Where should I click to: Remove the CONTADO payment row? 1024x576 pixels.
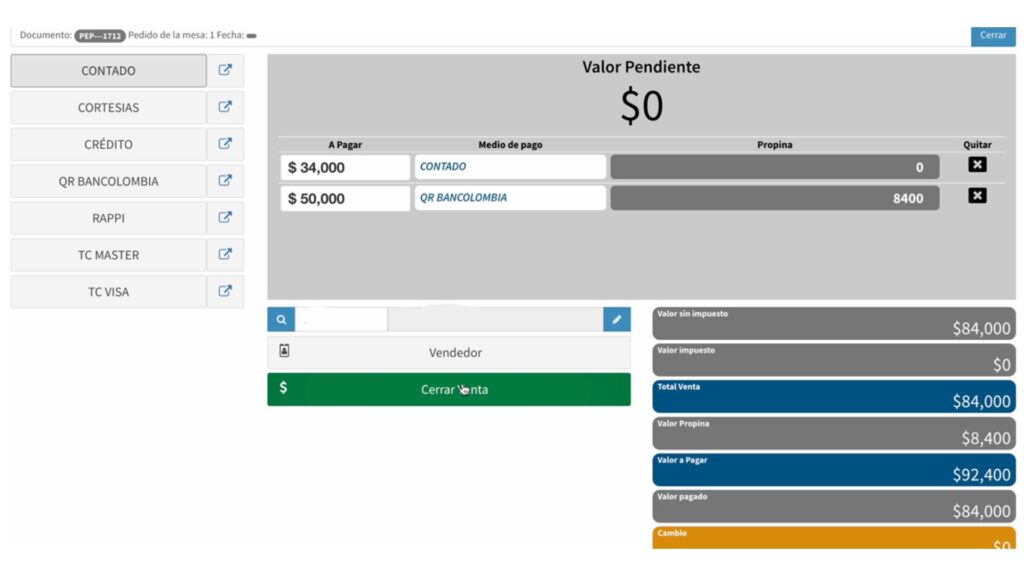977,165
